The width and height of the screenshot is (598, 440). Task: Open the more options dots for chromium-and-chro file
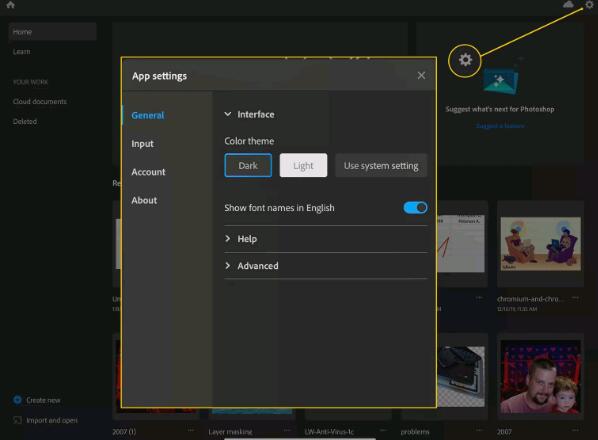point(575,298)
